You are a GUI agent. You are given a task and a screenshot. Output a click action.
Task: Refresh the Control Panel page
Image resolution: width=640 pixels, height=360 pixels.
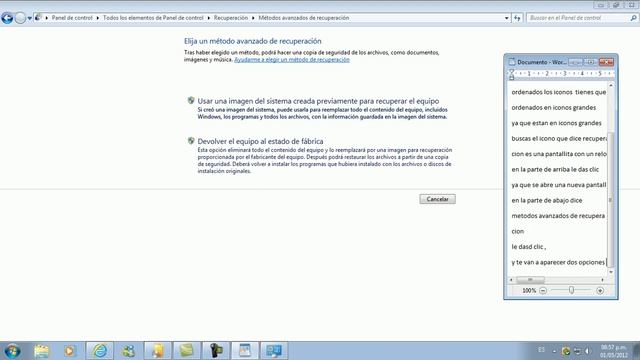tap(517, 18)
